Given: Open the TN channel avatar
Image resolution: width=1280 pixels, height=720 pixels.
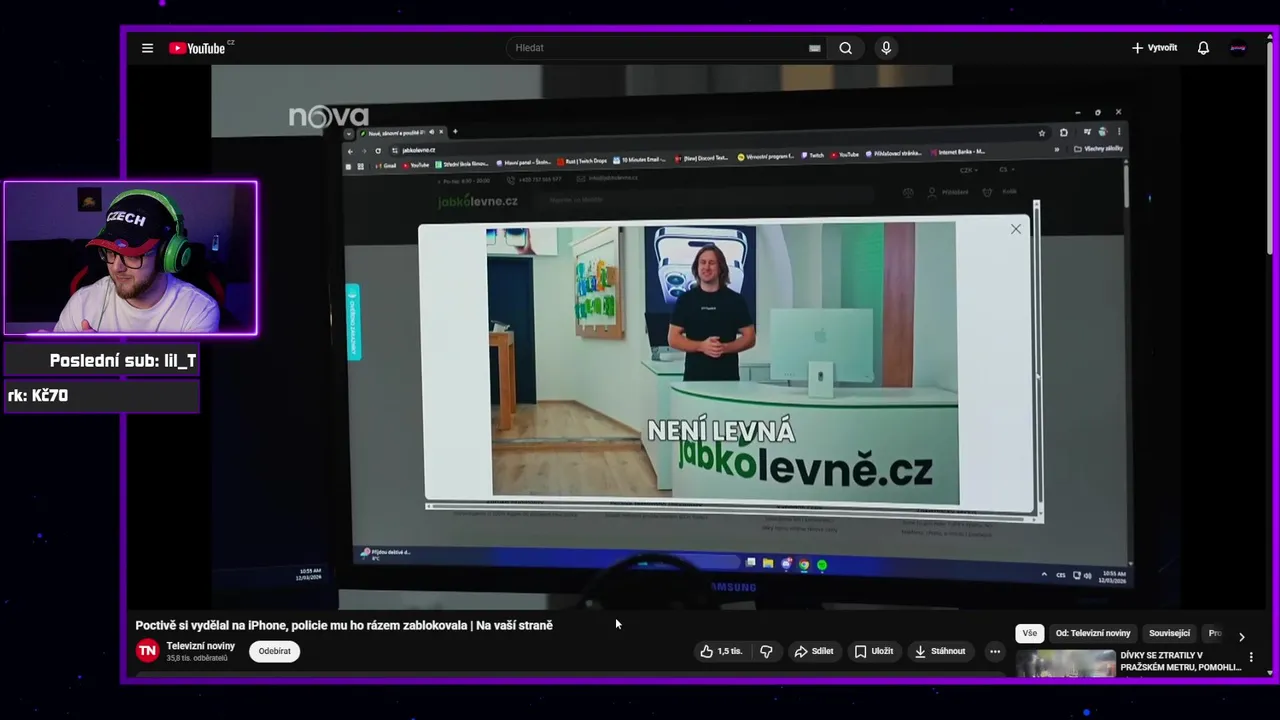Looking at the screenshot, I should [x=147, y=651].
